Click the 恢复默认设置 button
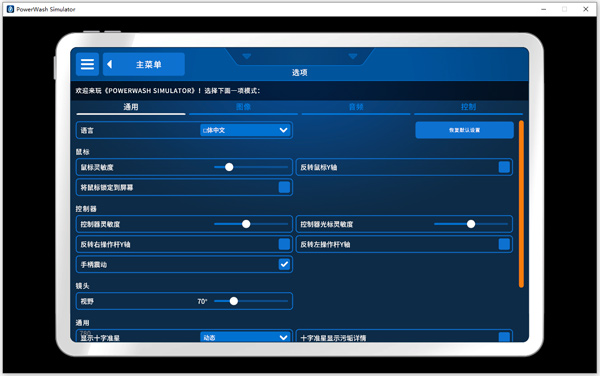 pyautogui.click(x=465, y=130)
